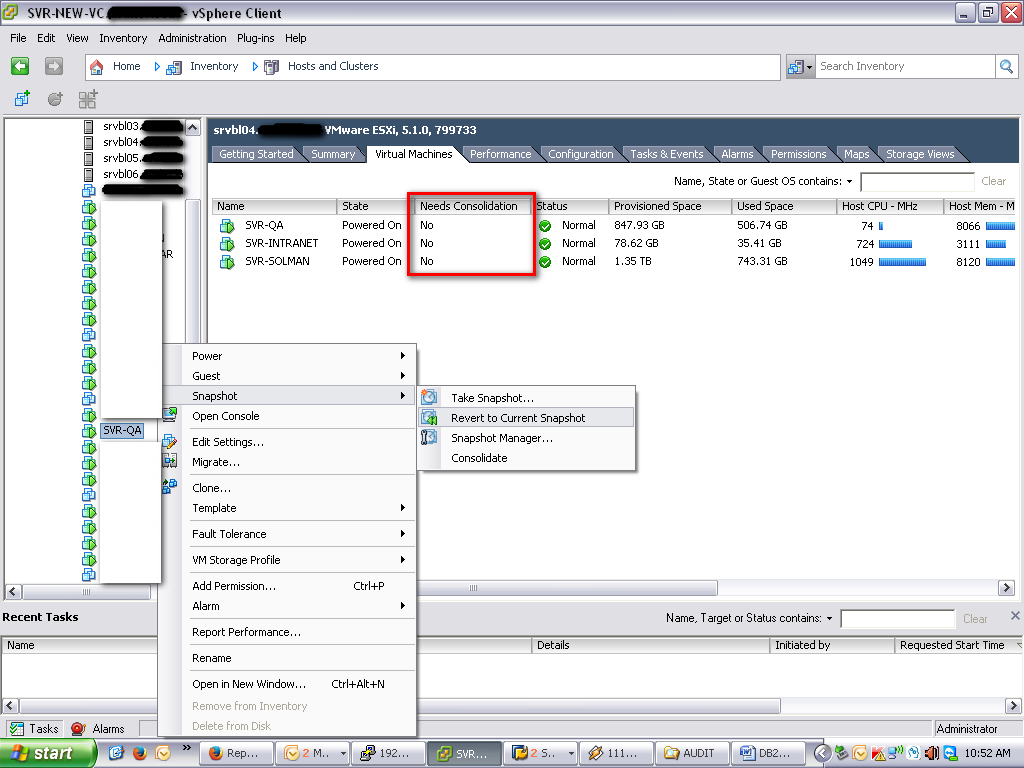Click the inventory tree scroll up arrow
The image size is (1024, 768).
(x=193, y=127)
